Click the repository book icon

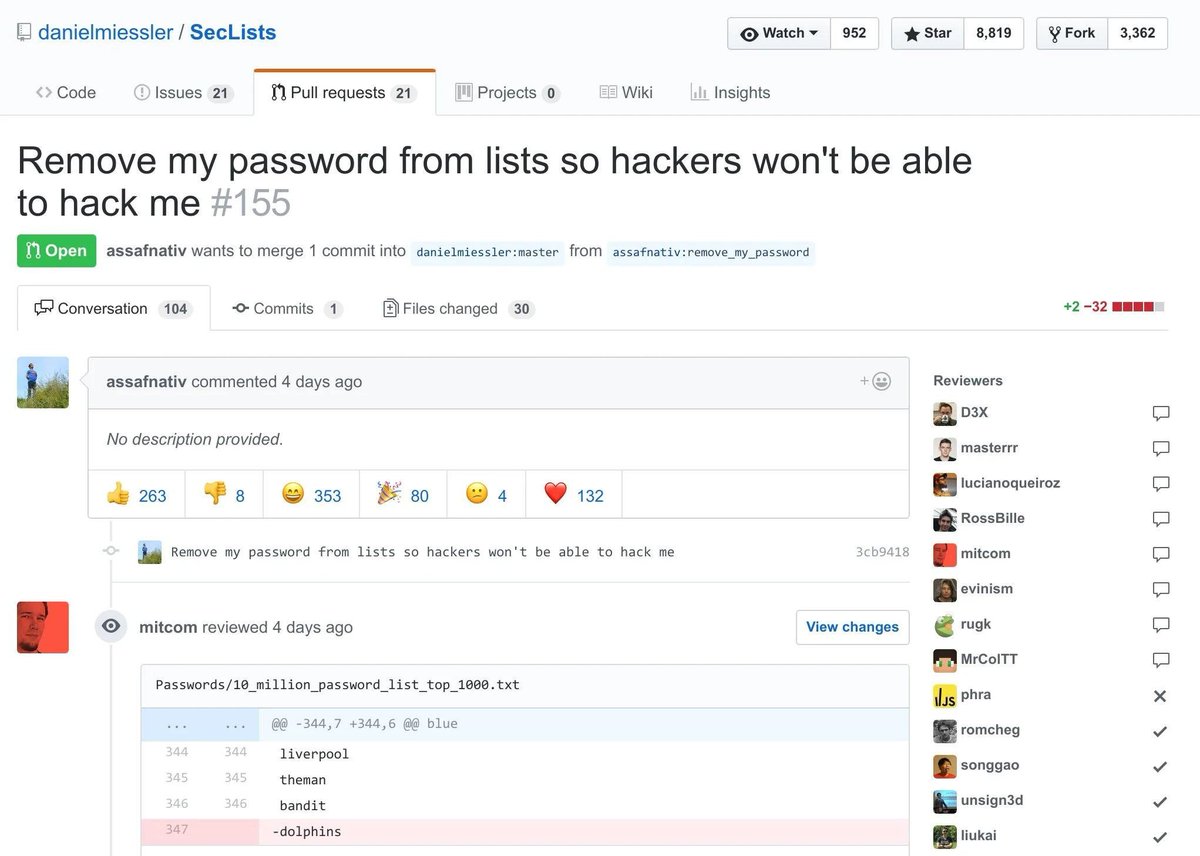[x=22, y=30]
